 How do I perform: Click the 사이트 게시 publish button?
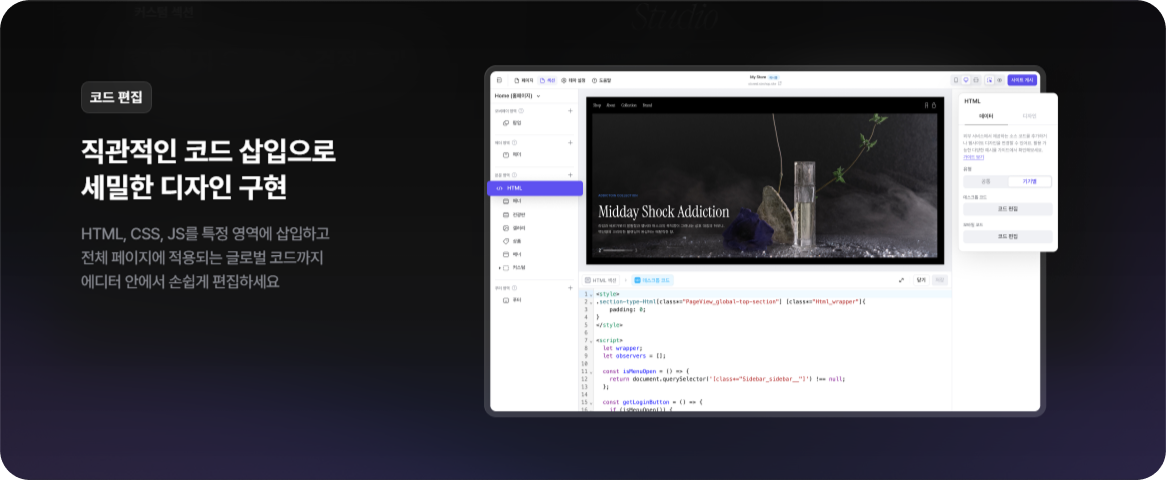click(1022, 80)
